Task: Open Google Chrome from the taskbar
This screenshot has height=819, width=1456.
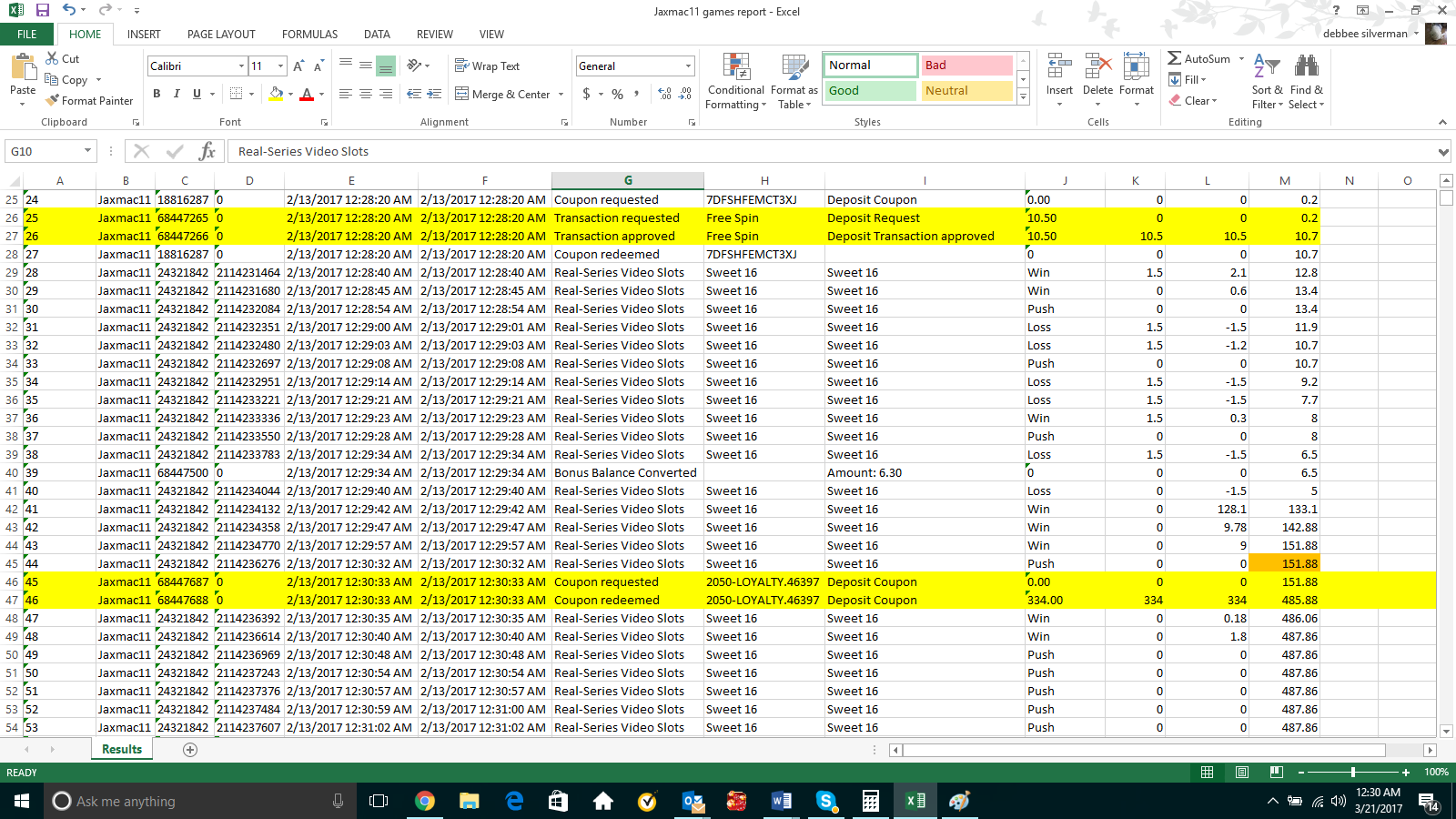Action: tap(424, 801)
